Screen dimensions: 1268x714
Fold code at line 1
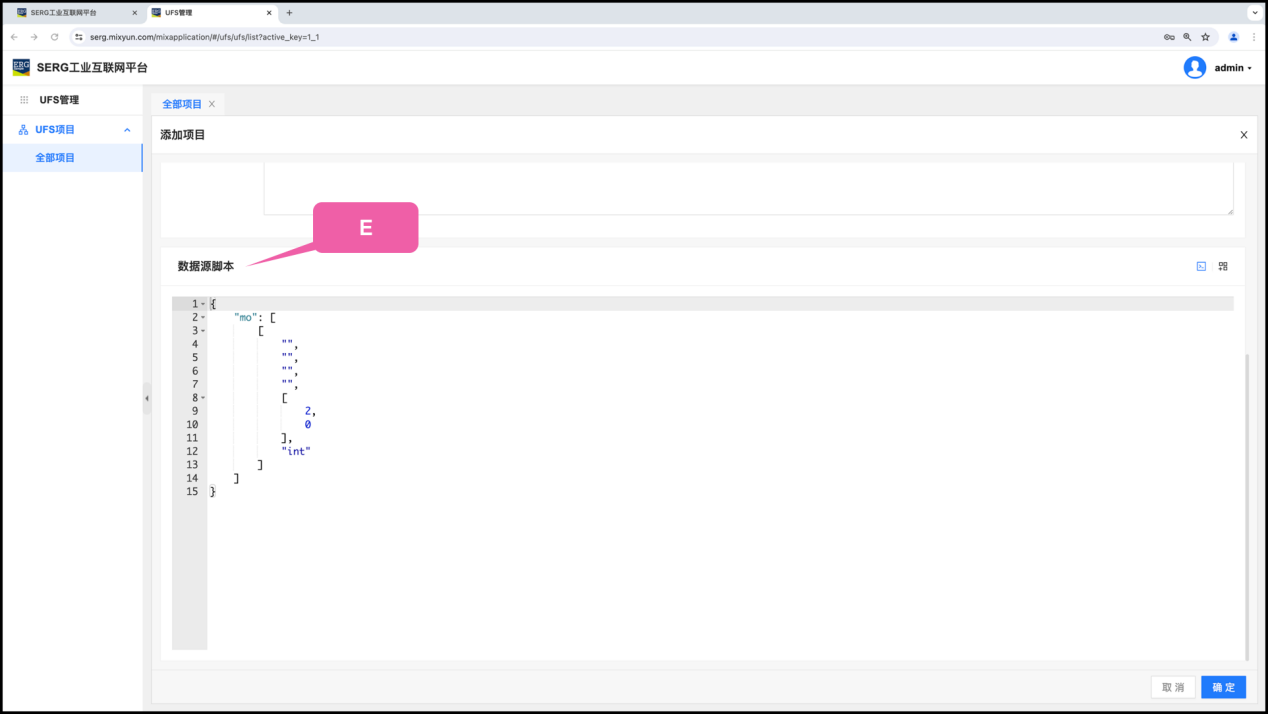[x=203, y=304]
